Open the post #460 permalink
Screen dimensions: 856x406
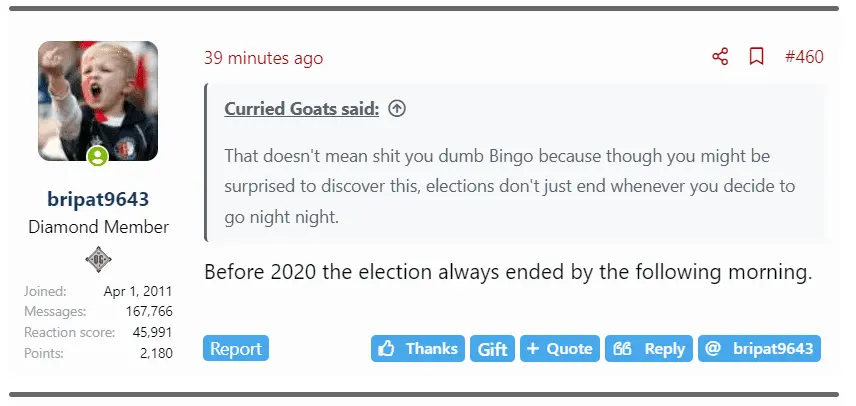tap(804, 57)
